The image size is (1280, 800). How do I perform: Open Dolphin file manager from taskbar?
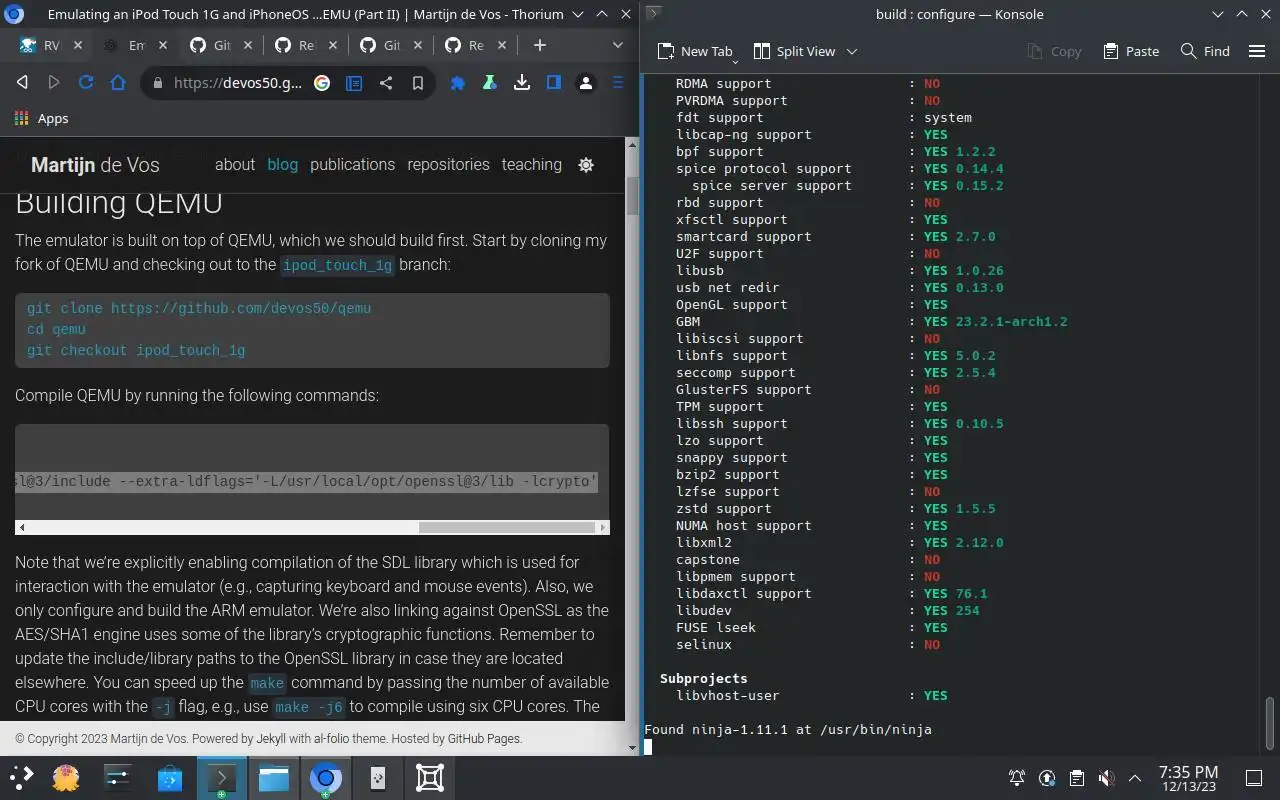(273, 778)
